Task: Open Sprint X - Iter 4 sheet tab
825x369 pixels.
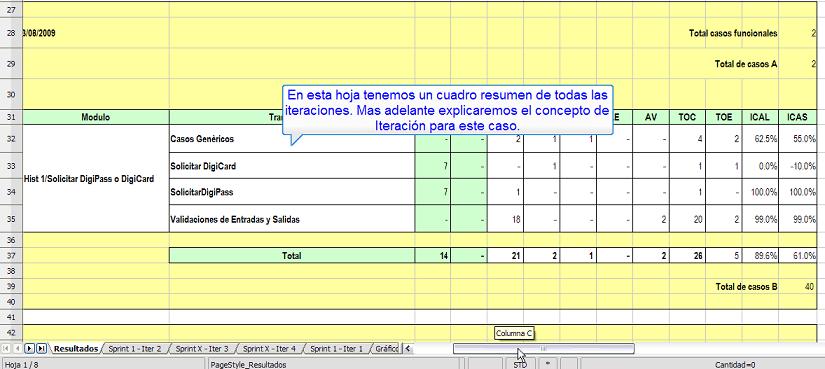Action: point(269,348)
